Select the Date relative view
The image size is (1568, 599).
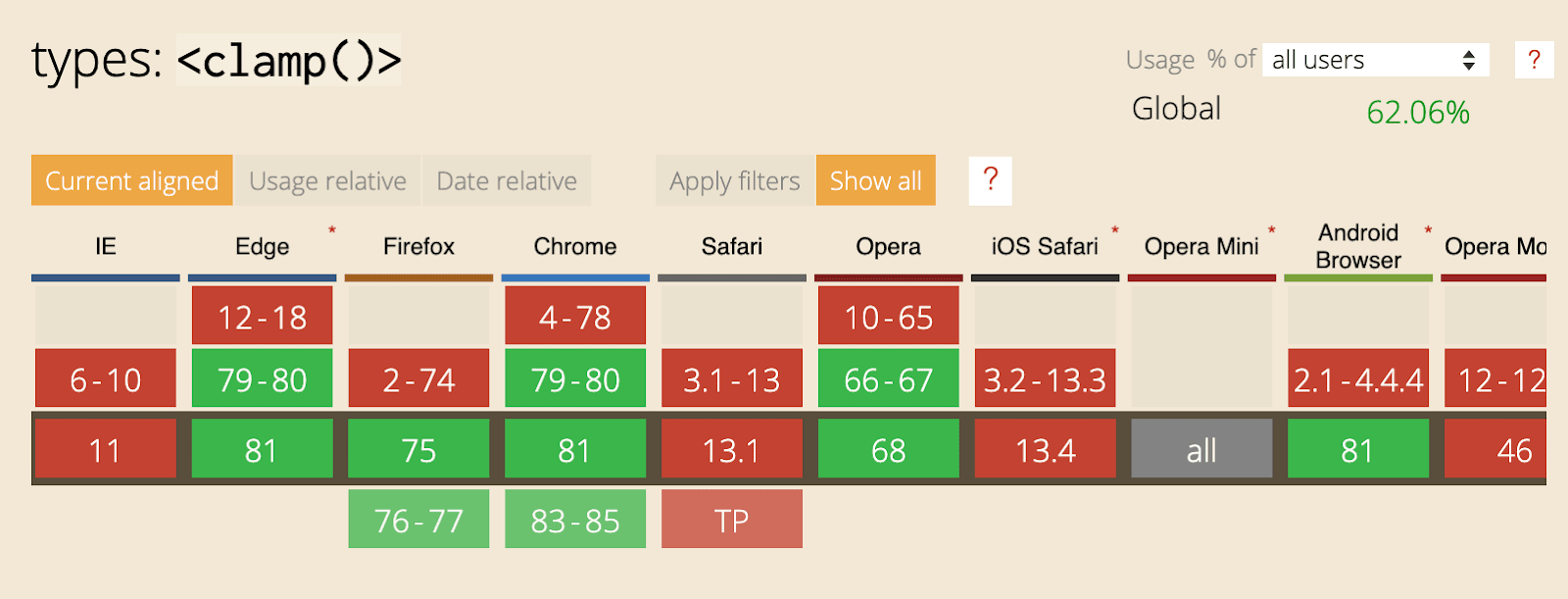(507, 180)
